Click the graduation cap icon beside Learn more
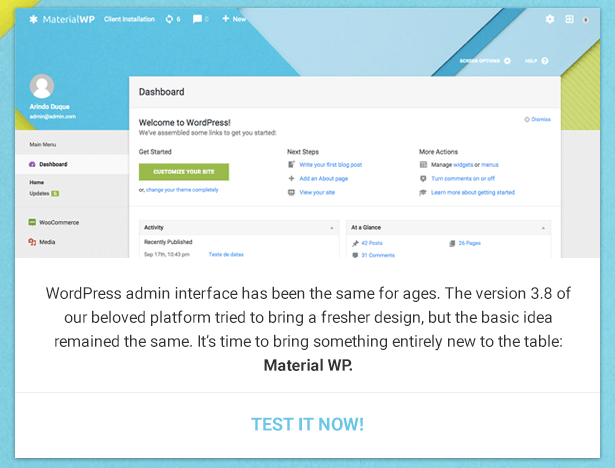Image resolution: width=615 pixels, height=468 pixels. point(423,192)
